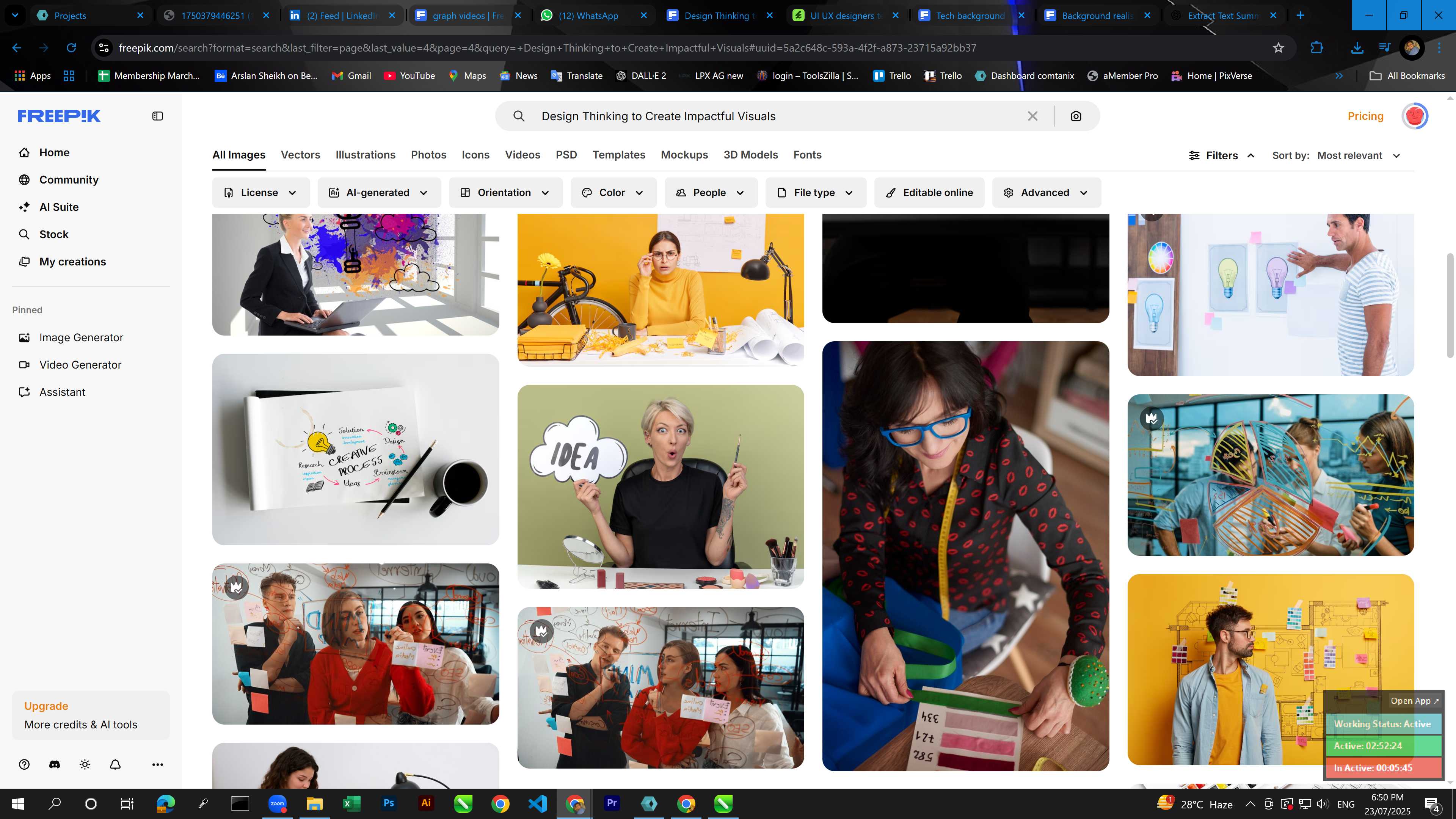1456x819 pixels.
Task: Toggle the light/dark theme sun icon
Action: pos(85,764)
